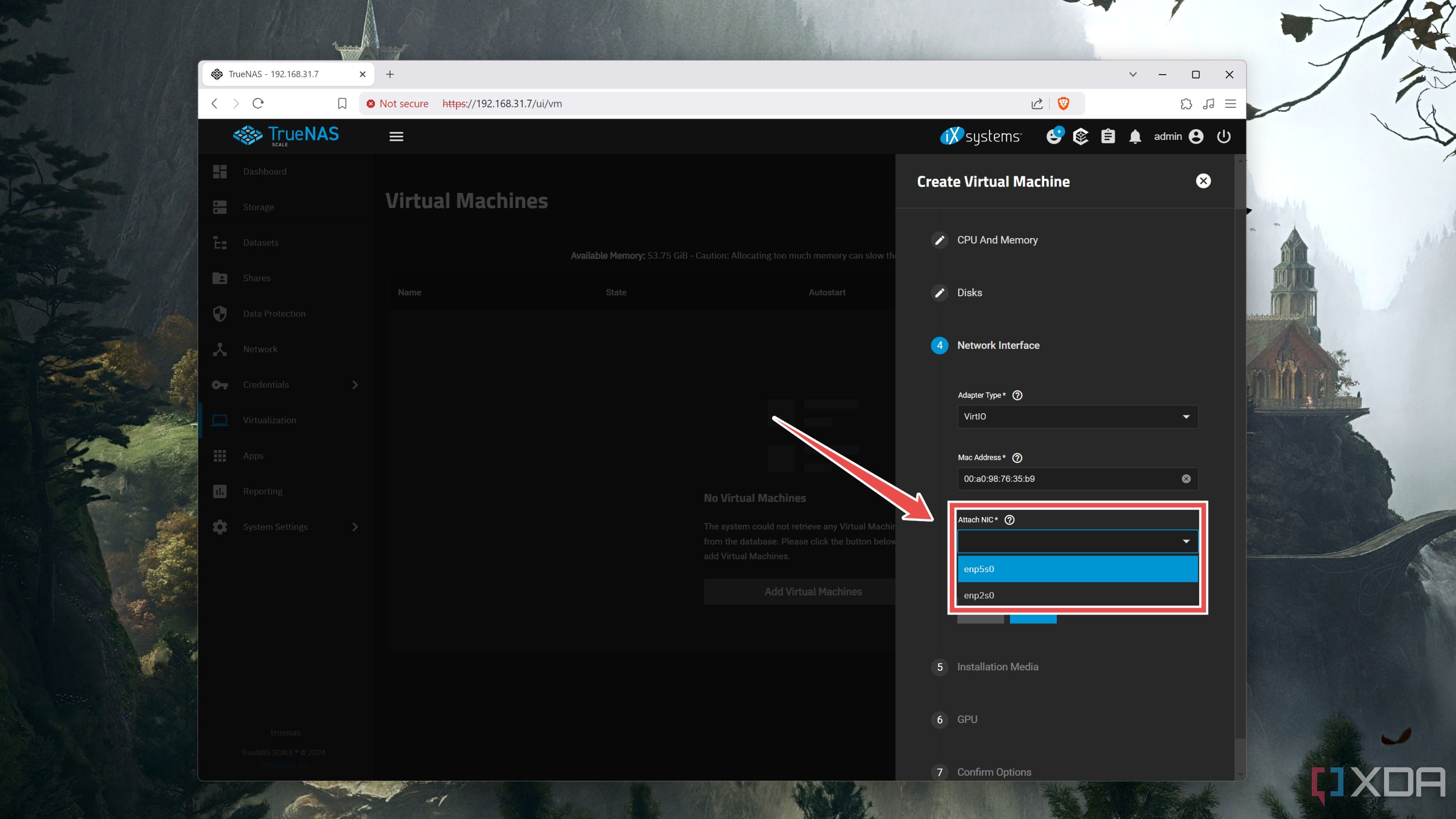
Task: Click the Virtualization sidebar icon
Action: coord(221,419)
